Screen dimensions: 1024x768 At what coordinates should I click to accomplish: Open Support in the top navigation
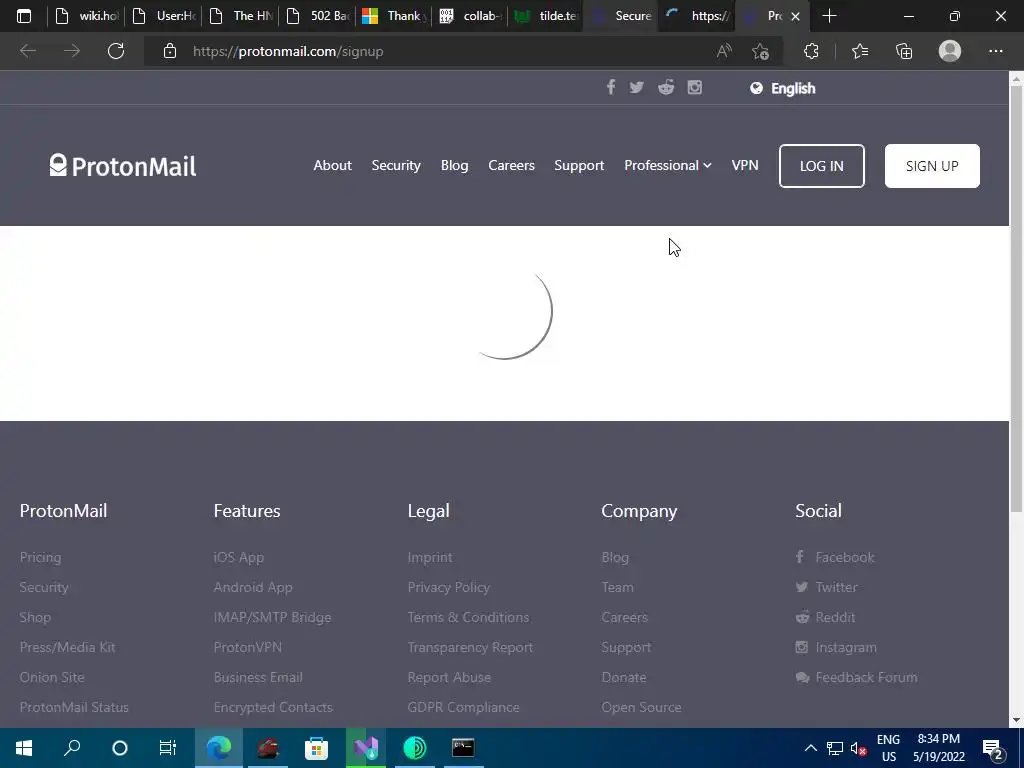579,165
